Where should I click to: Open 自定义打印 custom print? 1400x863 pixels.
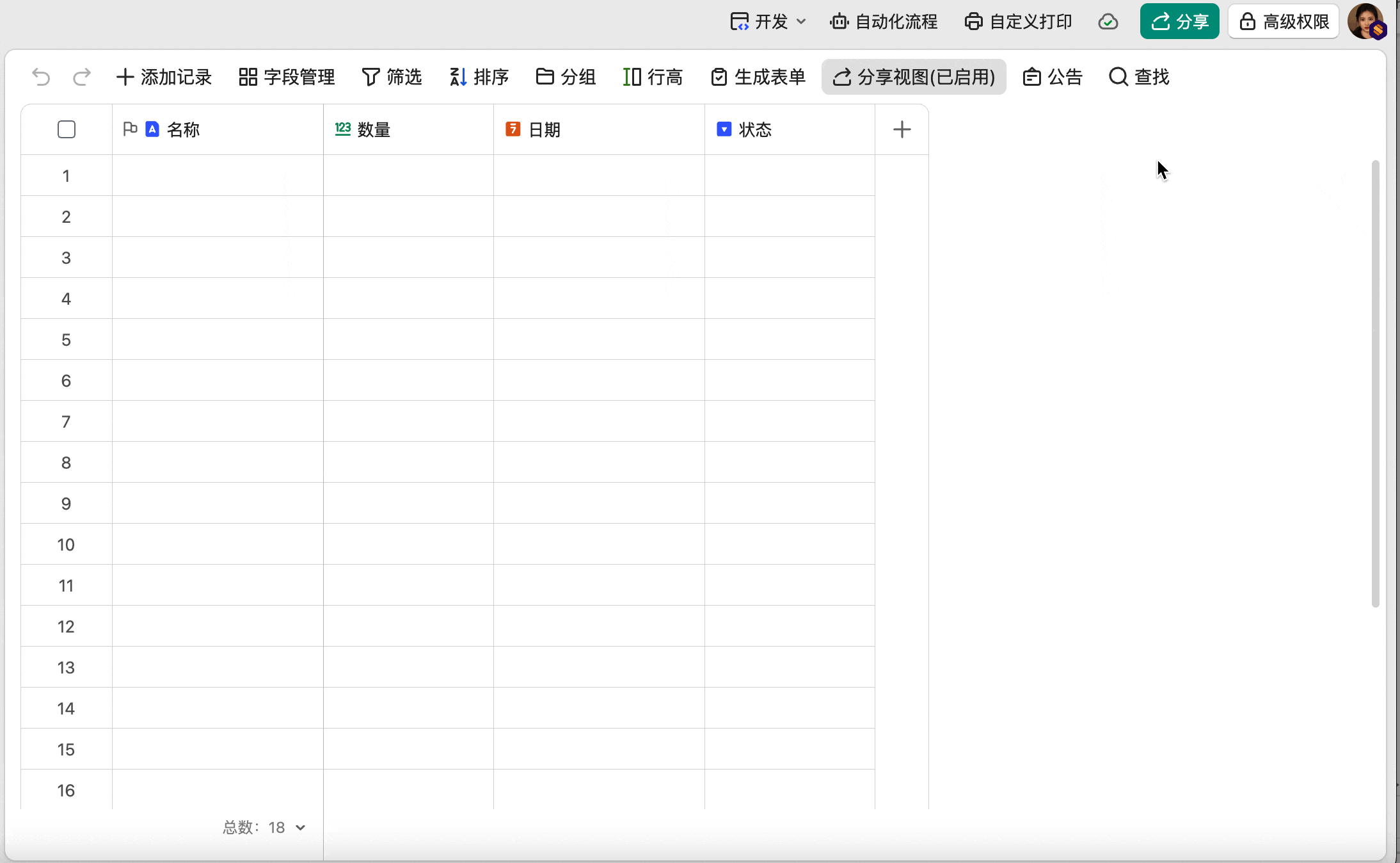point(1018,22)
